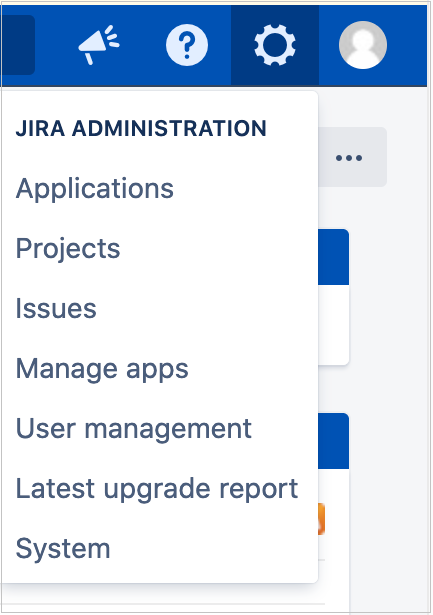Click the three-dot more actions button
The width and height of the screenshot is (433, 615).
click(349, 157)
